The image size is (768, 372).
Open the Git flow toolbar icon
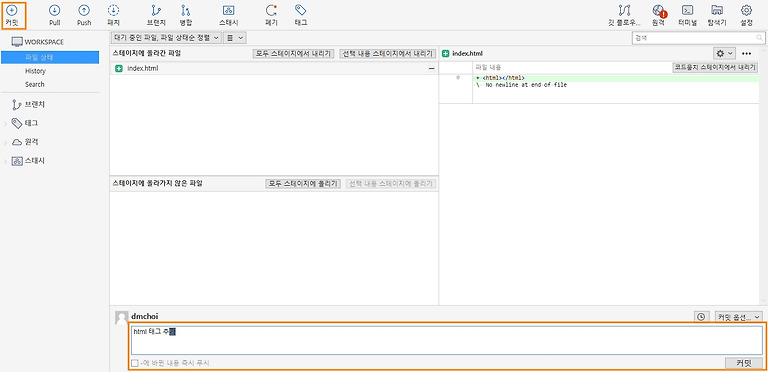point(624,15)
